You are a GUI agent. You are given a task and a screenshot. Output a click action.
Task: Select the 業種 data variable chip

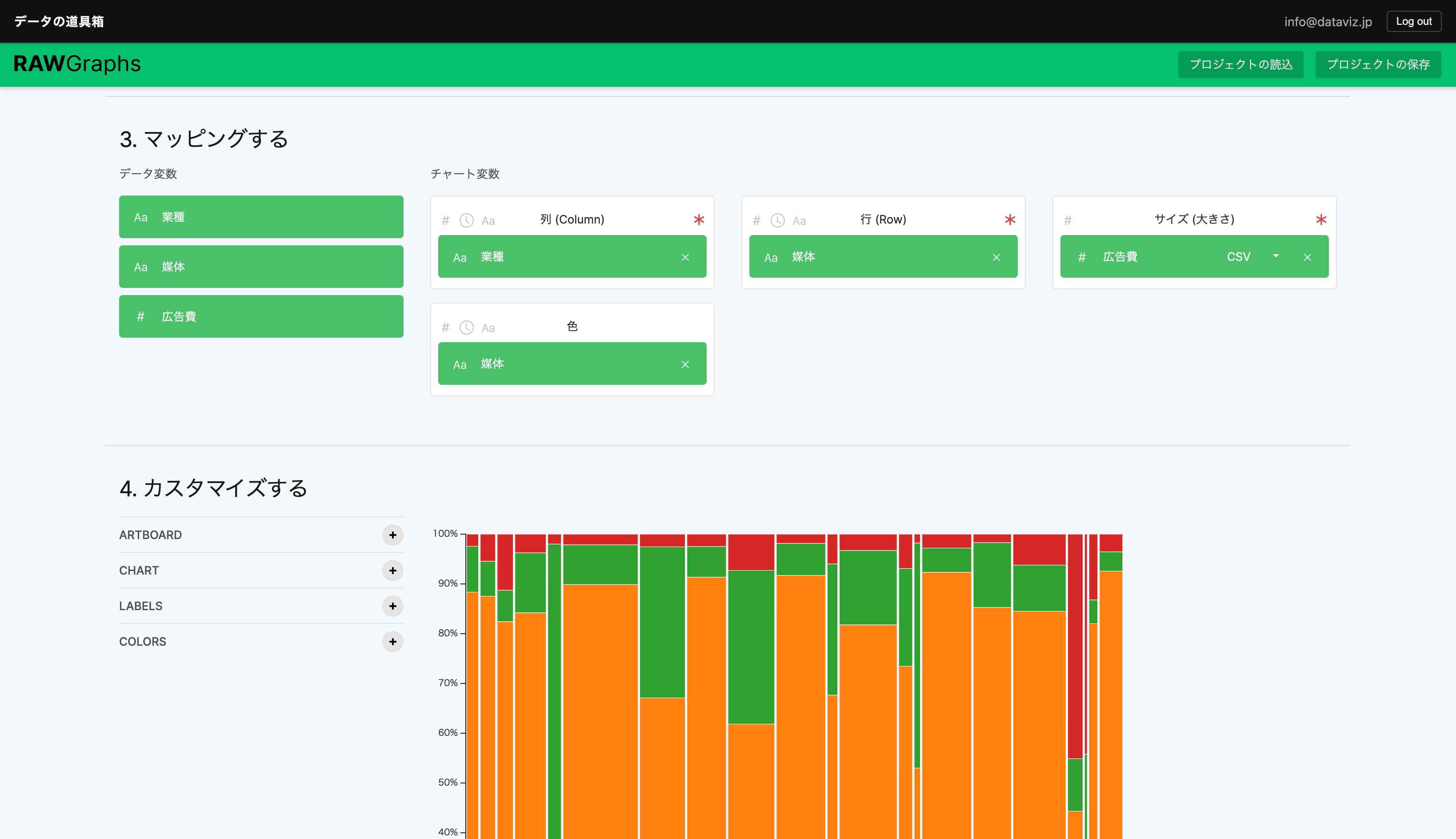tap(261, 217)
